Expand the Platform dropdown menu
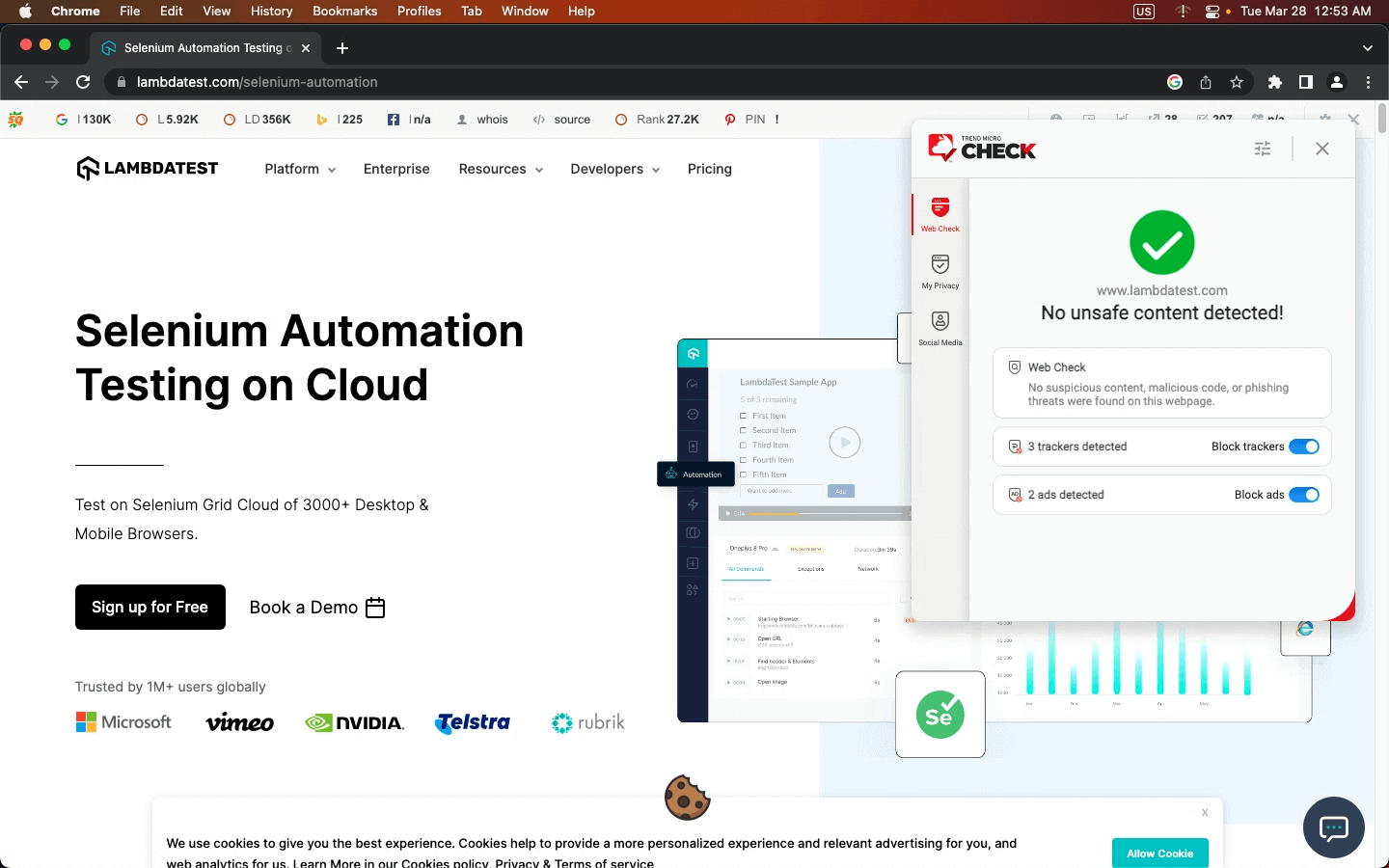1389x868 pixels. (x=300, y=169)
